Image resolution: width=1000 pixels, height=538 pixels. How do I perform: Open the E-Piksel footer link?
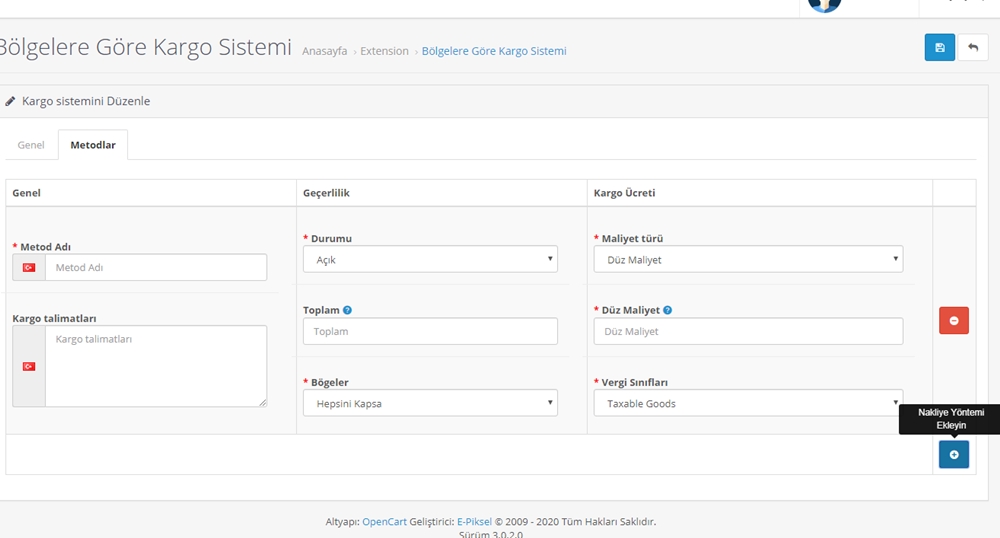tap(474, 521)
